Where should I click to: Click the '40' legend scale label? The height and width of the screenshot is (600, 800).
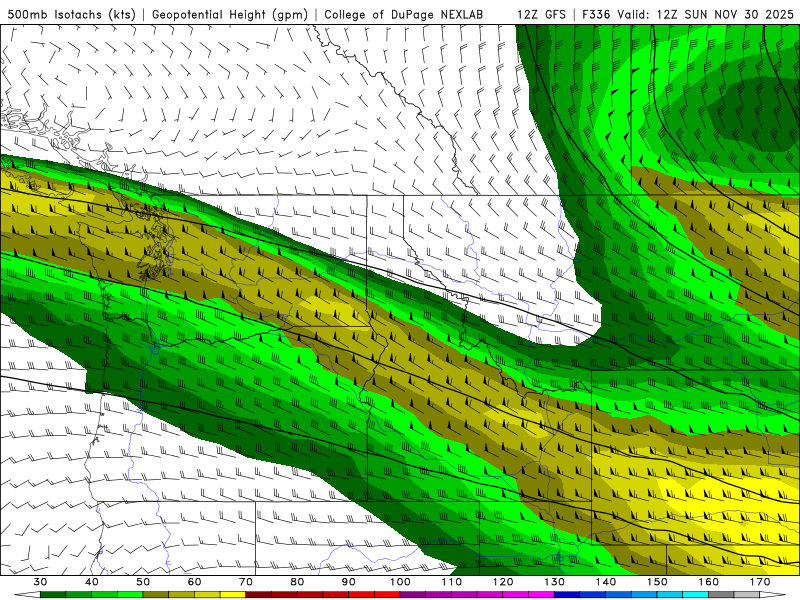[92, 582]
